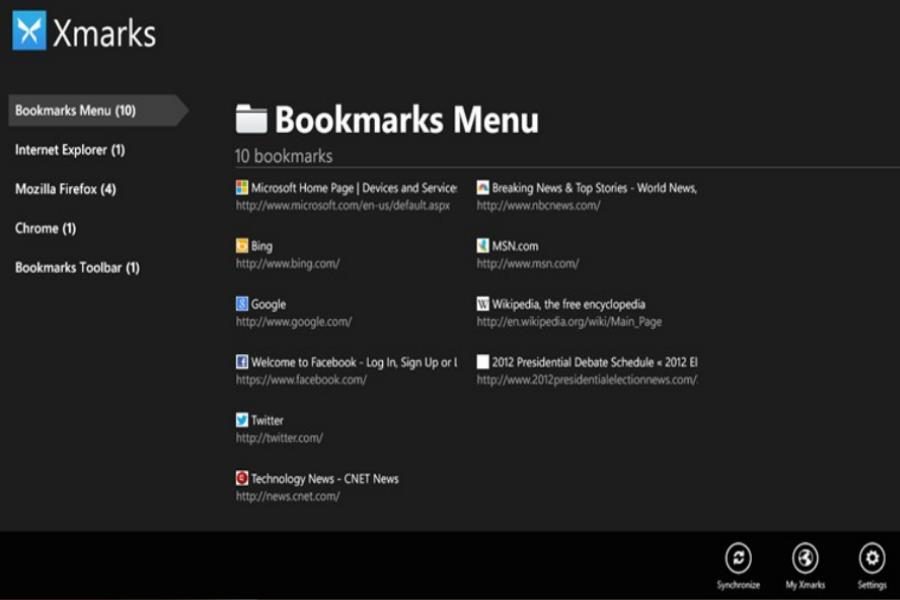Open the Google bookmark title
This screenshot has height=600, width=900.
click(268, 304)
